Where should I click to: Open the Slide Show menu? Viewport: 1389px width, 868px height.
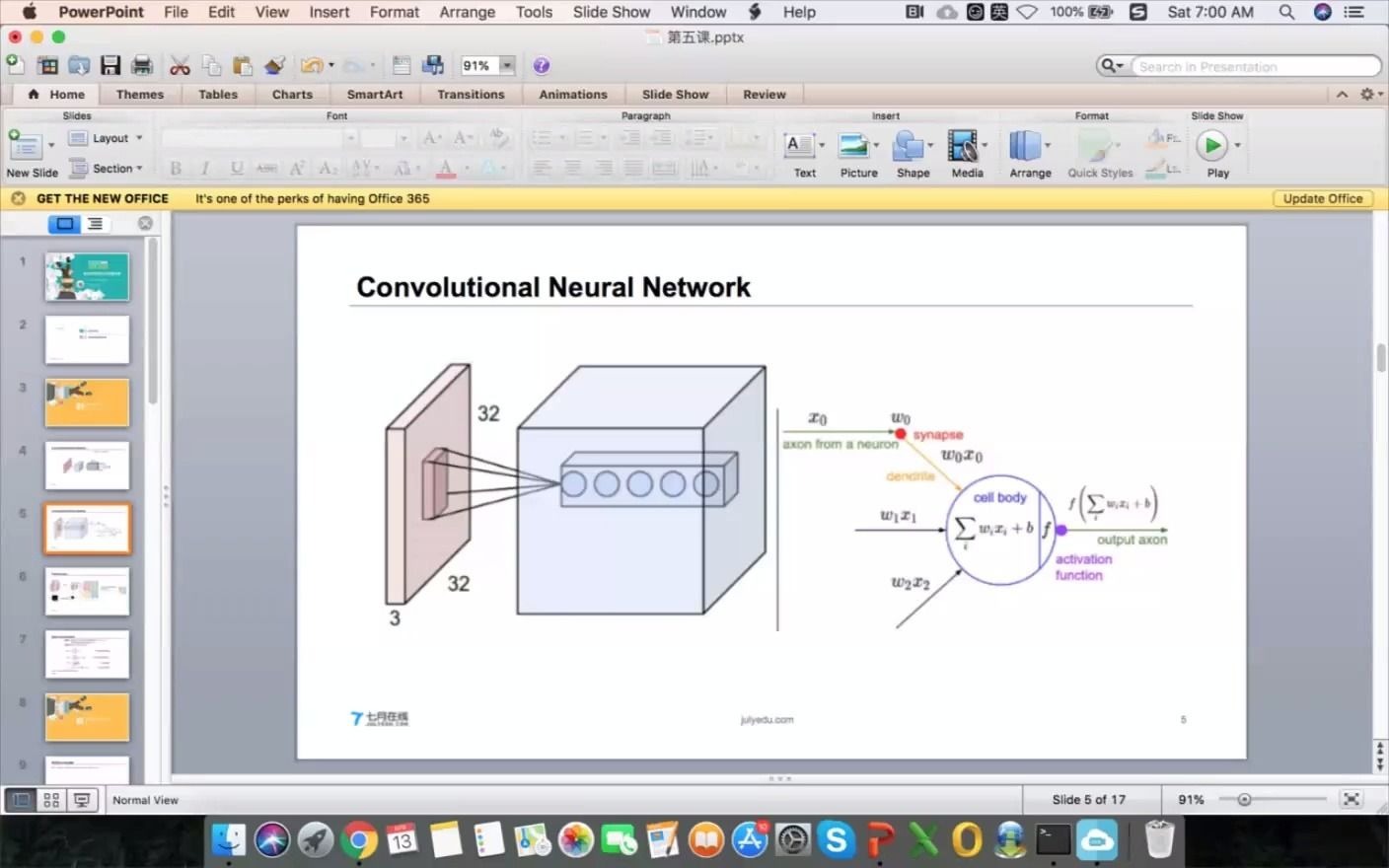(612, 12)
